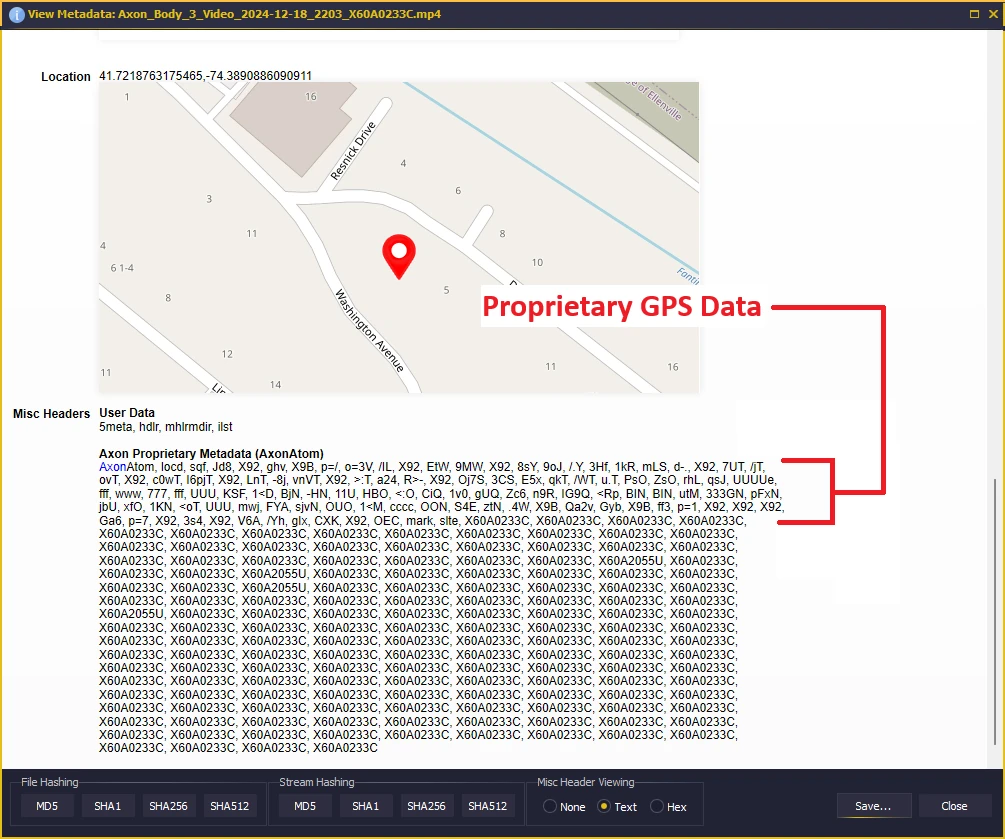Compute the File Hashing SHA256
Image resolution: width=1005 pixels, height=839 pixels.
[x=169, y=806]
